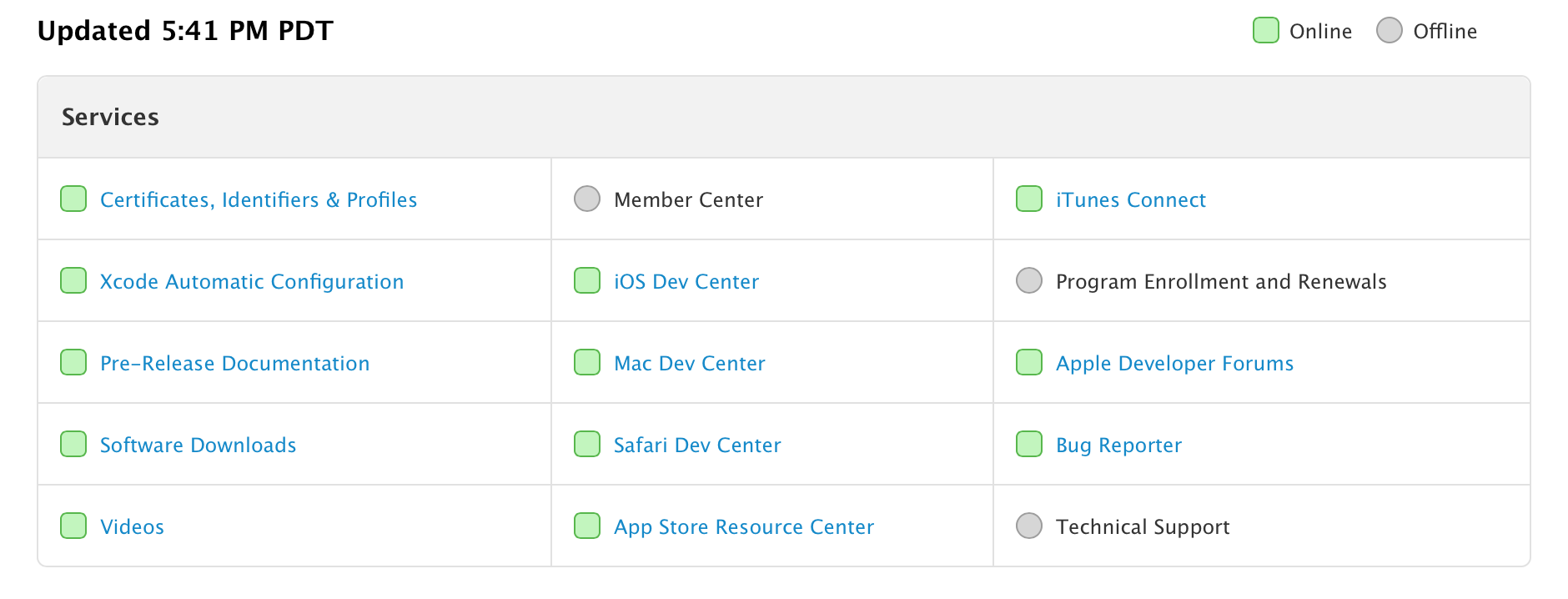Click the Updated 5:41 PM PDT heading
1568x599 pixels.
tap(185, 31)
